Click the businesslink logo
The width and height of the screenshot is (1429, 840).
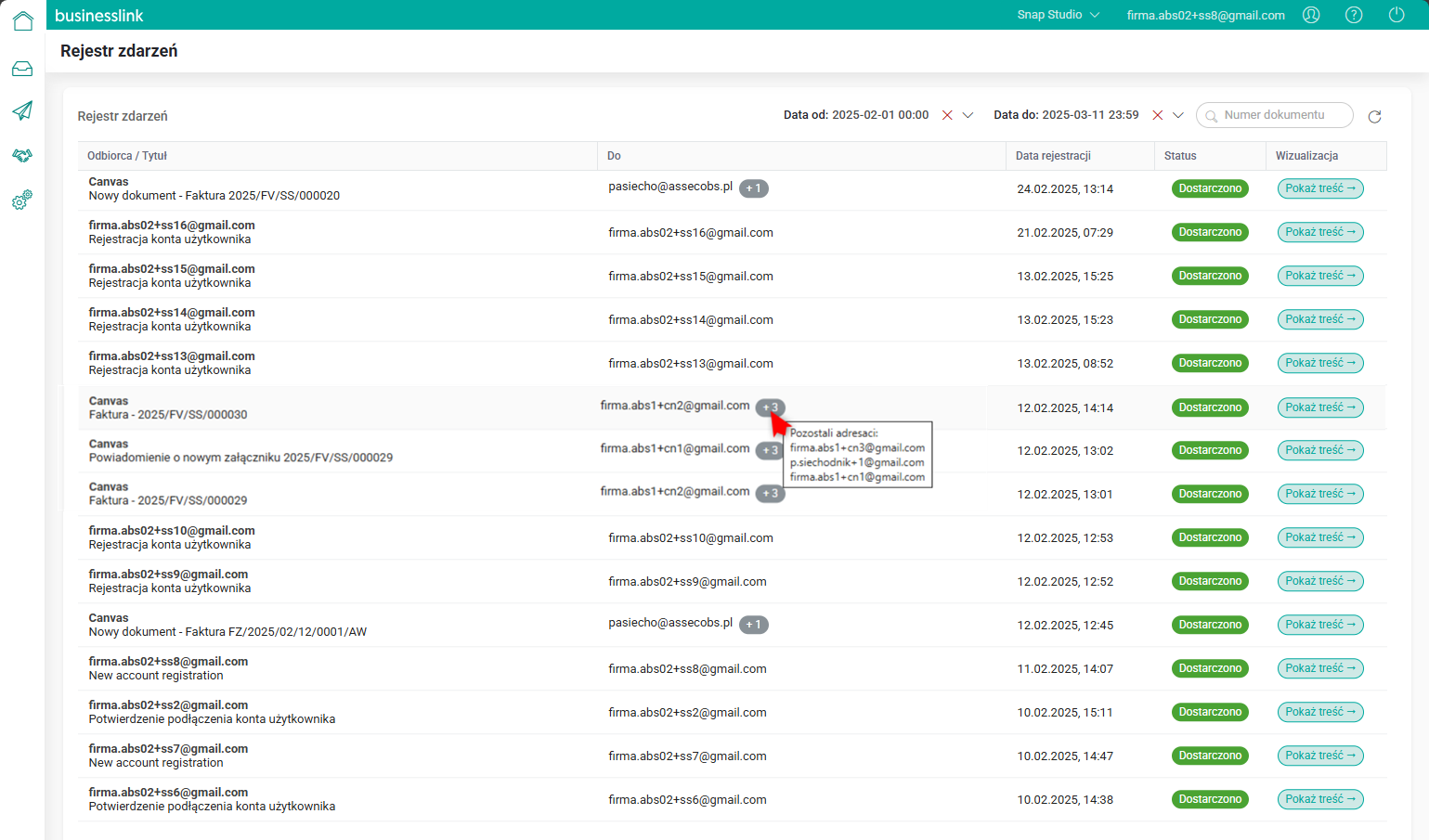point(99,16)
